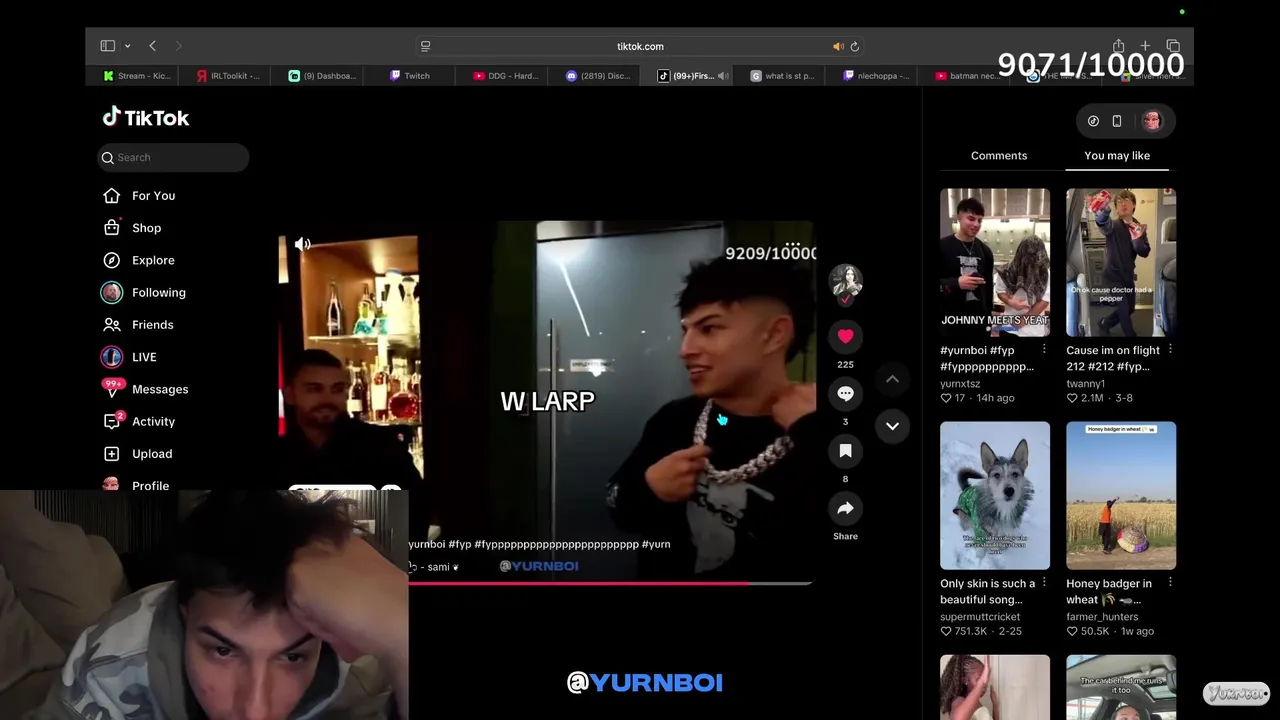Mute the TikTok video with the speaker icon

pyautogui.click(x=303, y=244)
